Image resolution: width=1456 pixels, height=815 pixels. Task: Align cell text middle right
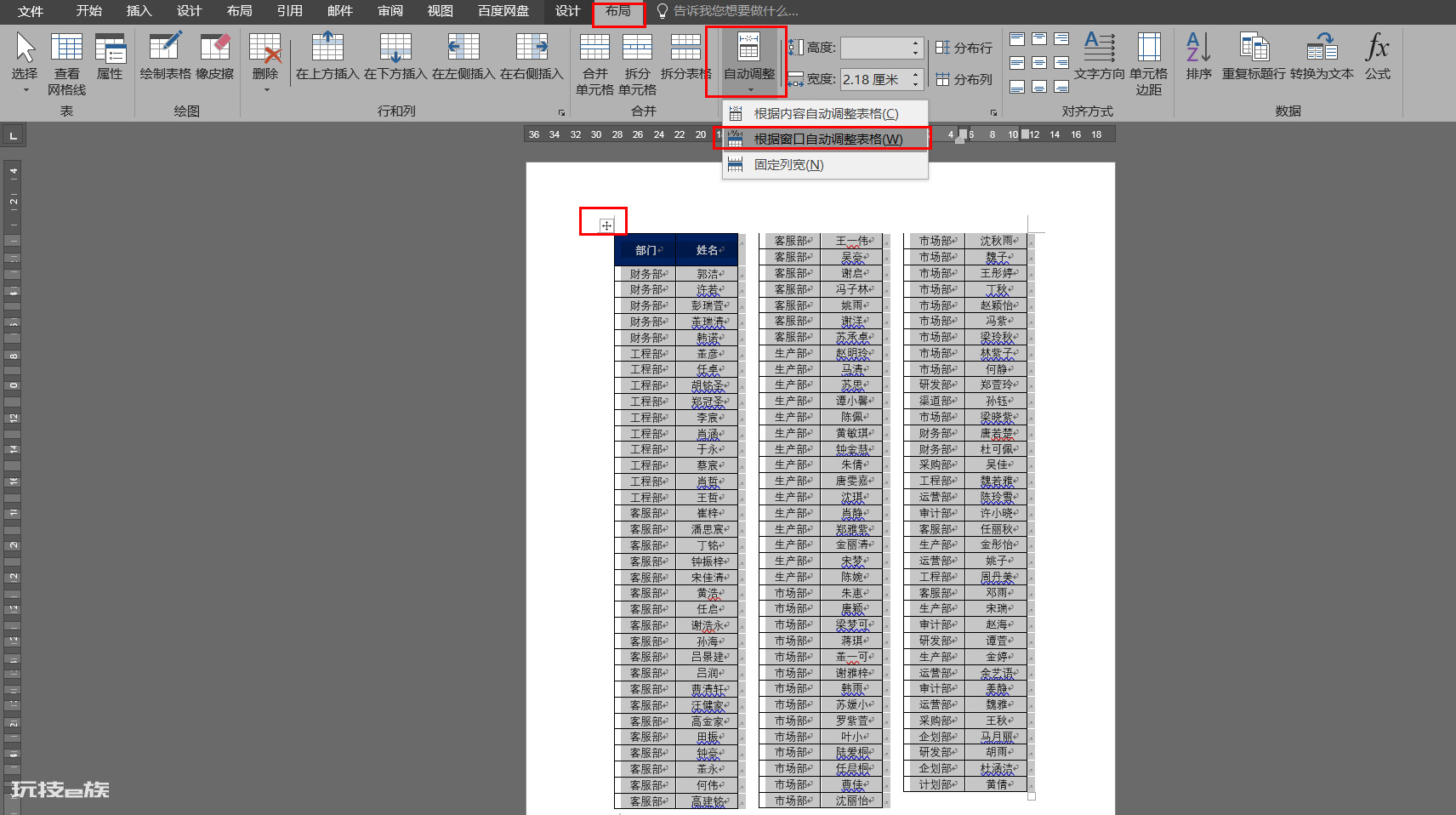[1061, 63]
